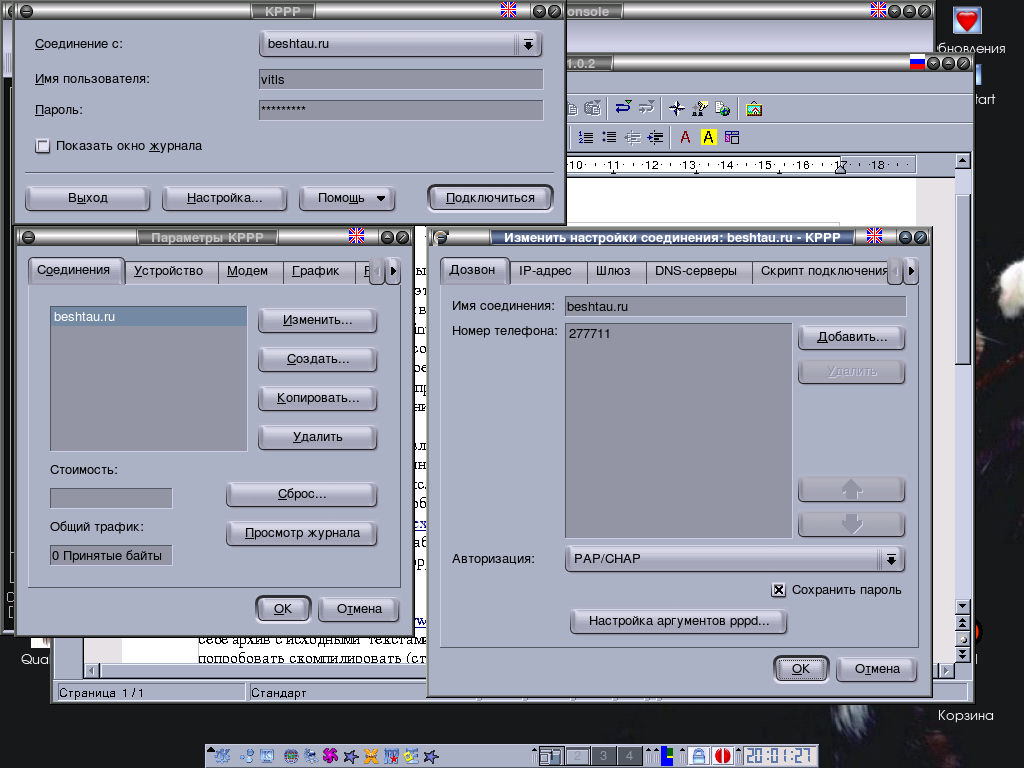This screenshot has width=1024, height=768.
Task: Click the show-desktop windows icon in the pager
Action: 551,756
